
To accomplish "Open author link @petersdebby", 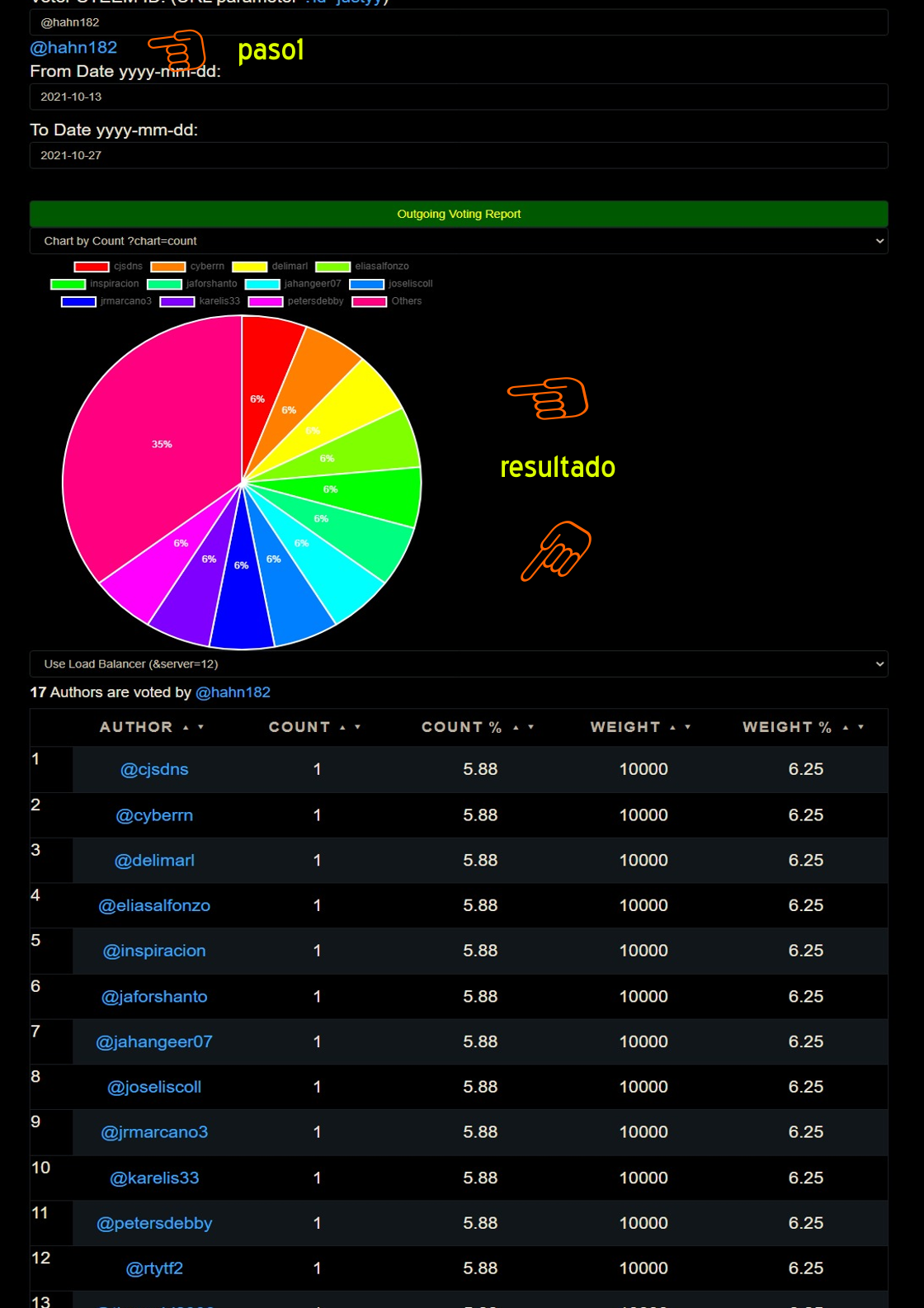I will [x=154, y=1223].
